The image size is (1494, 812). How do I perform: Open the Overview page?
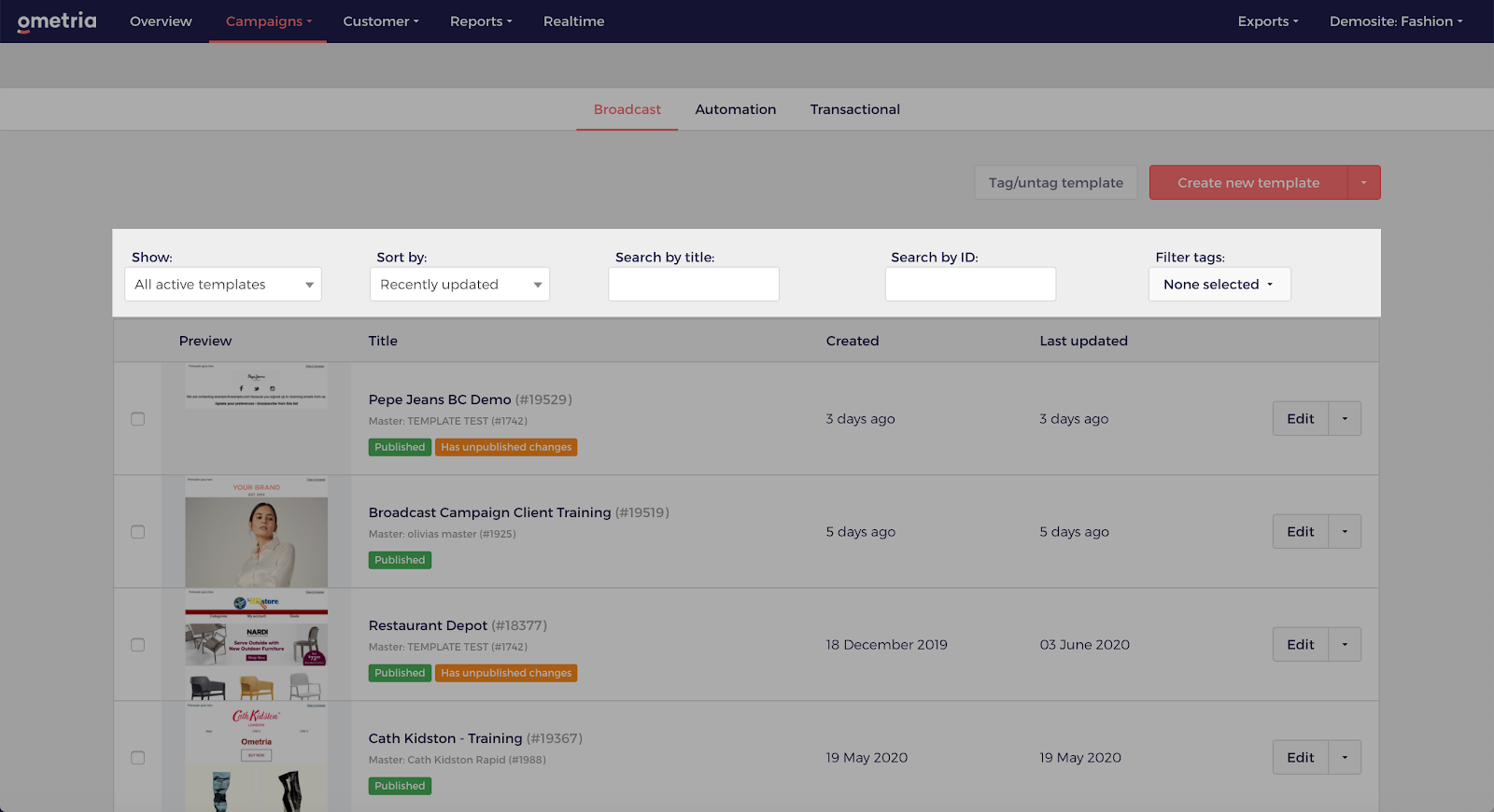coord(161,21)
